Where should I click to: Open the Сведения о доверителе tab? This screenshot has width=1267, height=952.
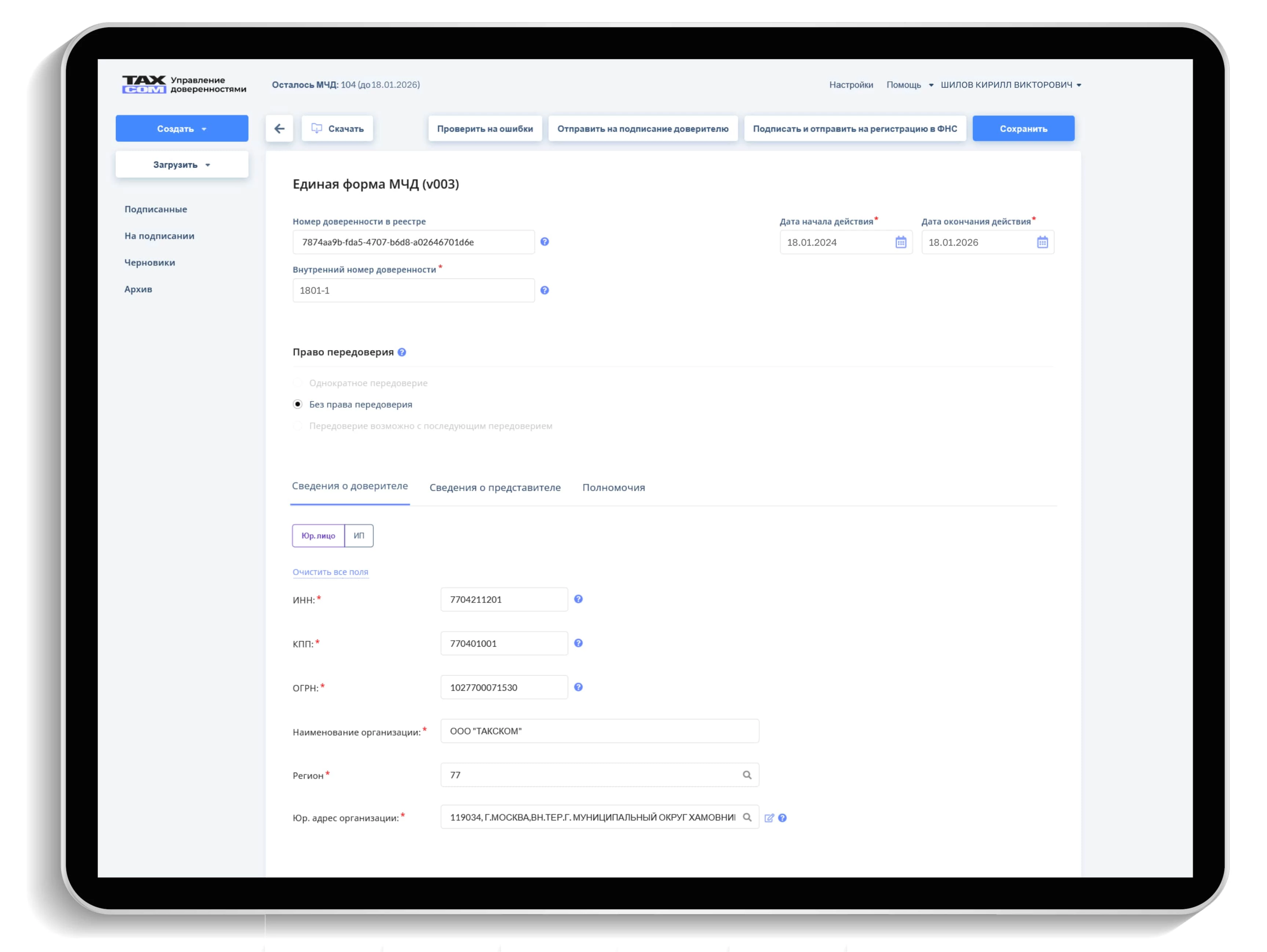pos(350,486)
